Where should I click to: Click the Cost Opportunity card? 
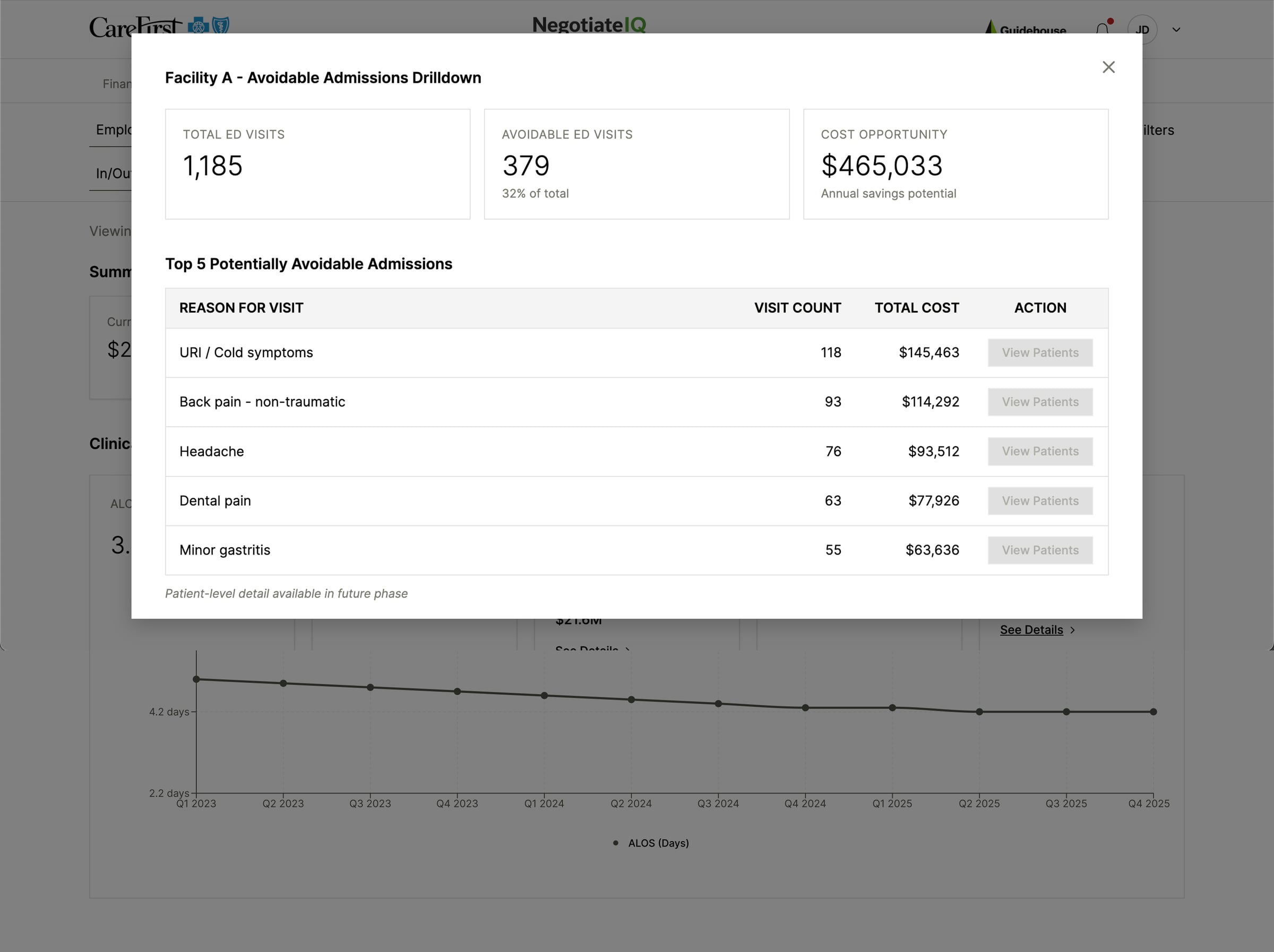[x=955, y=164]
